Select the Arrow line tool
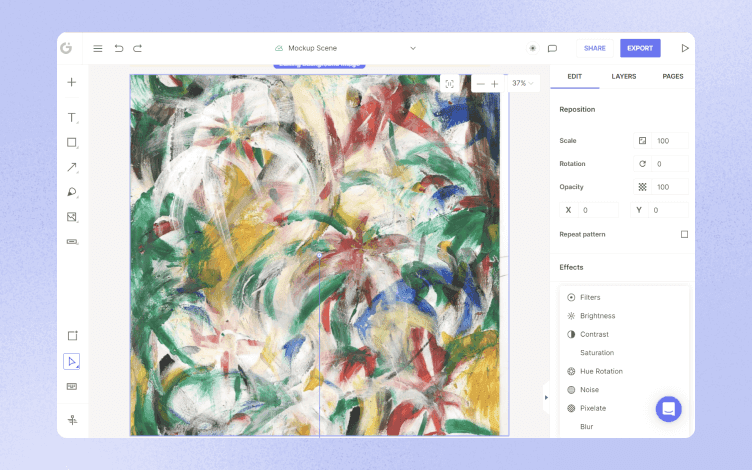Screen dimensions: 752x470 point(71,167)
